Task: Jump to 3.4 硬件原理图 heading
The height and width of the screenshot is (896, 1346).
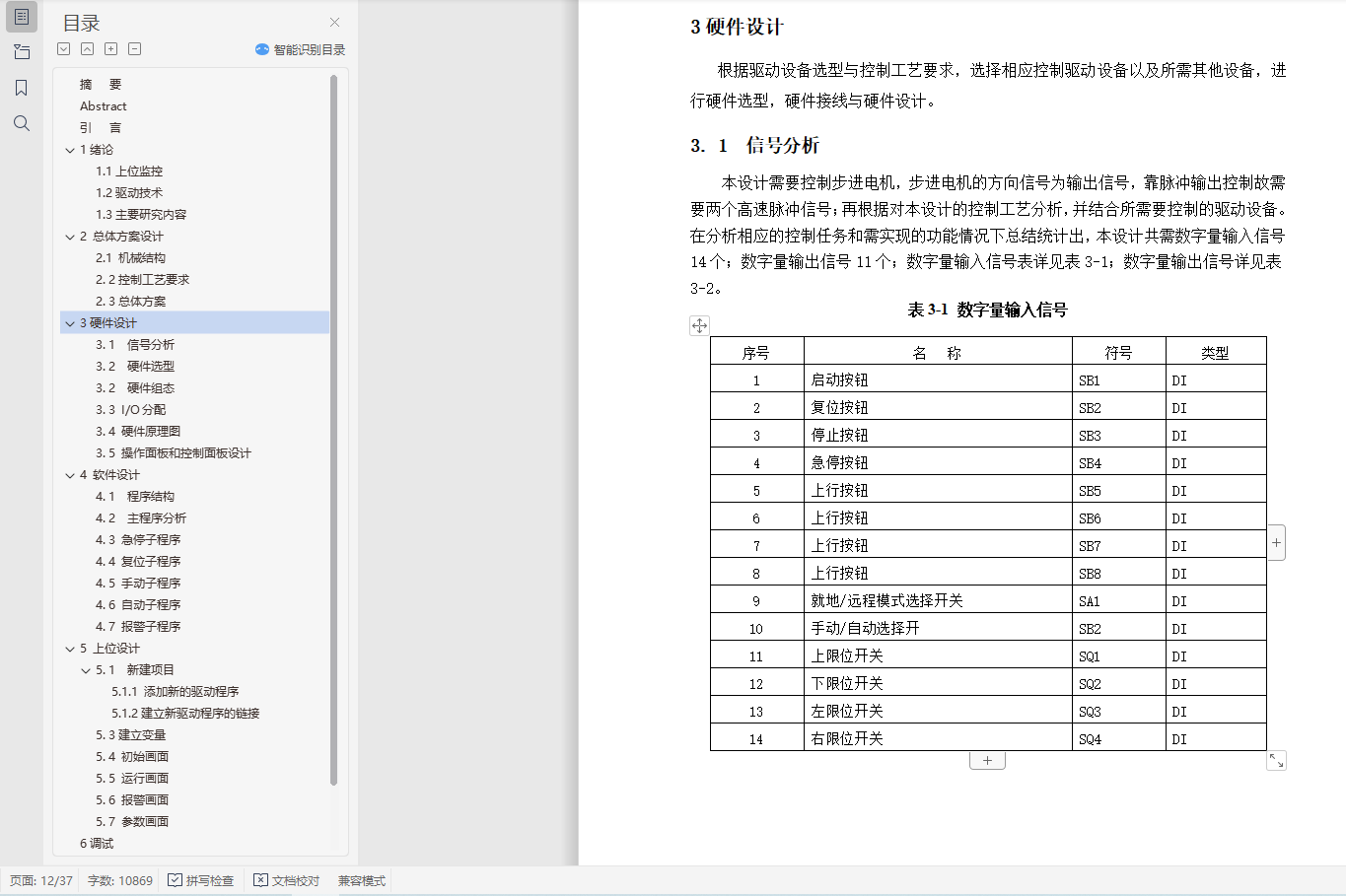Action: 138,432
